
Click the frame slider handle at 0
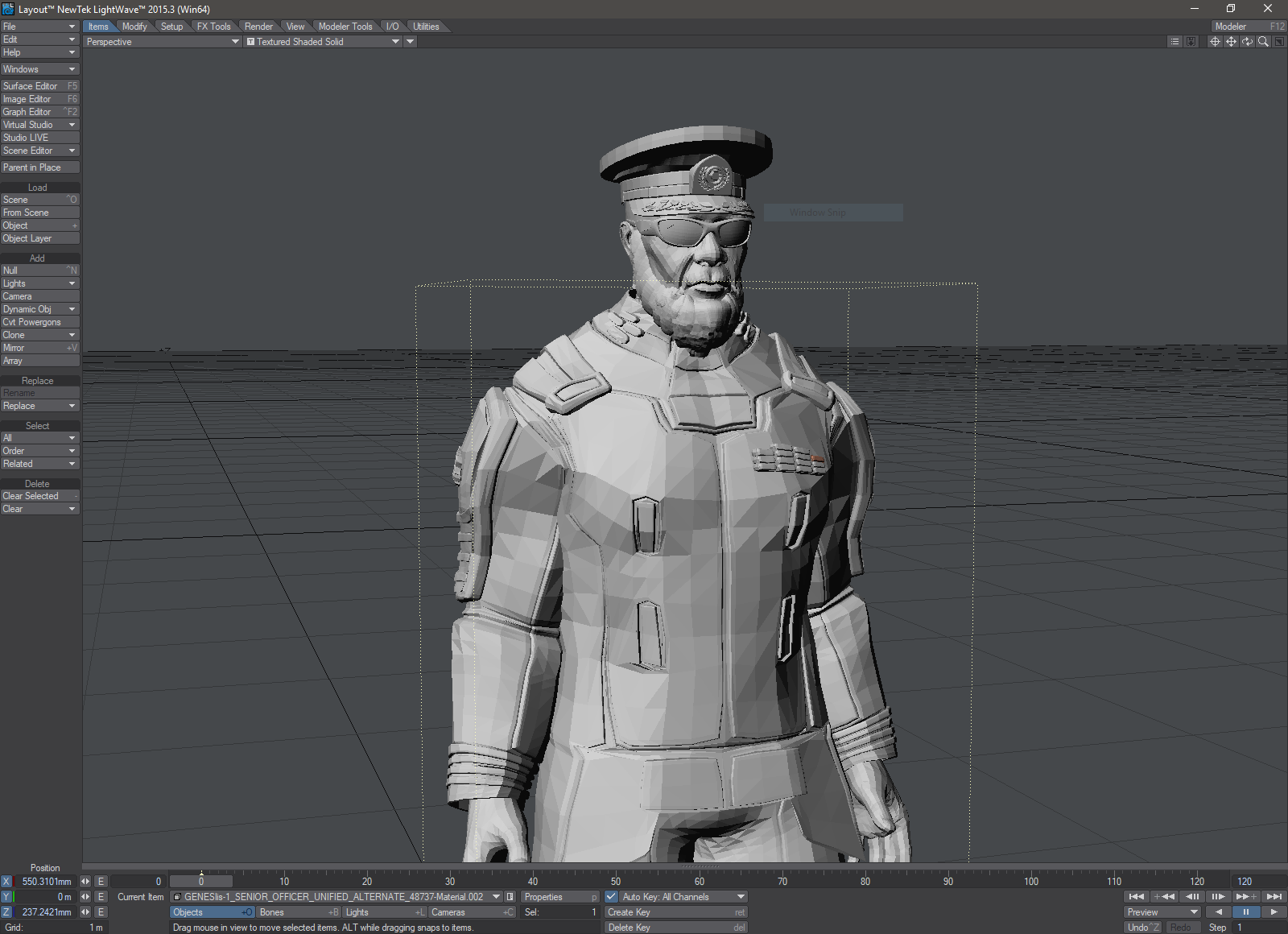click(x=201, y=882)
